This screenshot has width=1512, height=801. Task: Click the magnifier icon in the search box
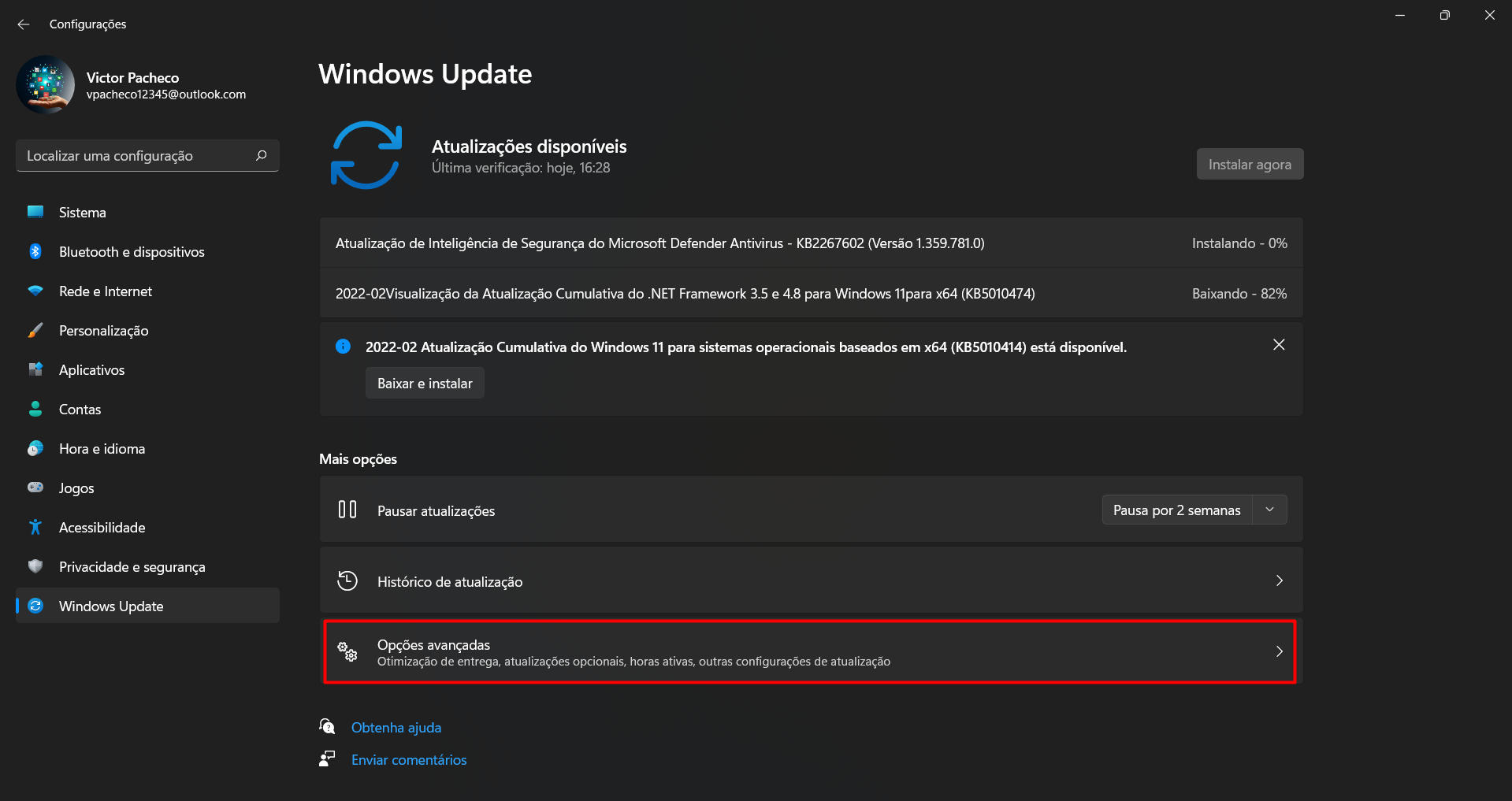tap(262, 156)
